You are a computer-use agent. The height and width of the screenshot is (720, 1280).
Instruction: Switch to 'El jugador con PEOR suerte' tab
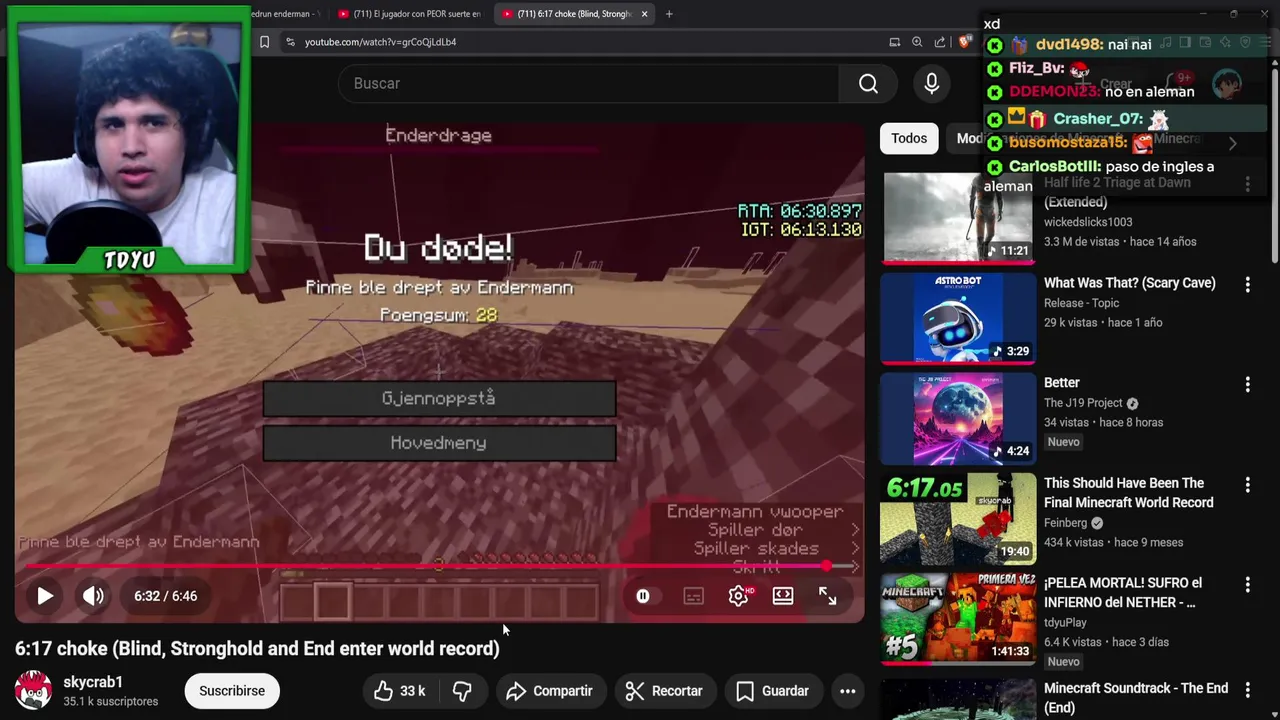pyautogui.click(x=408, y=14)
